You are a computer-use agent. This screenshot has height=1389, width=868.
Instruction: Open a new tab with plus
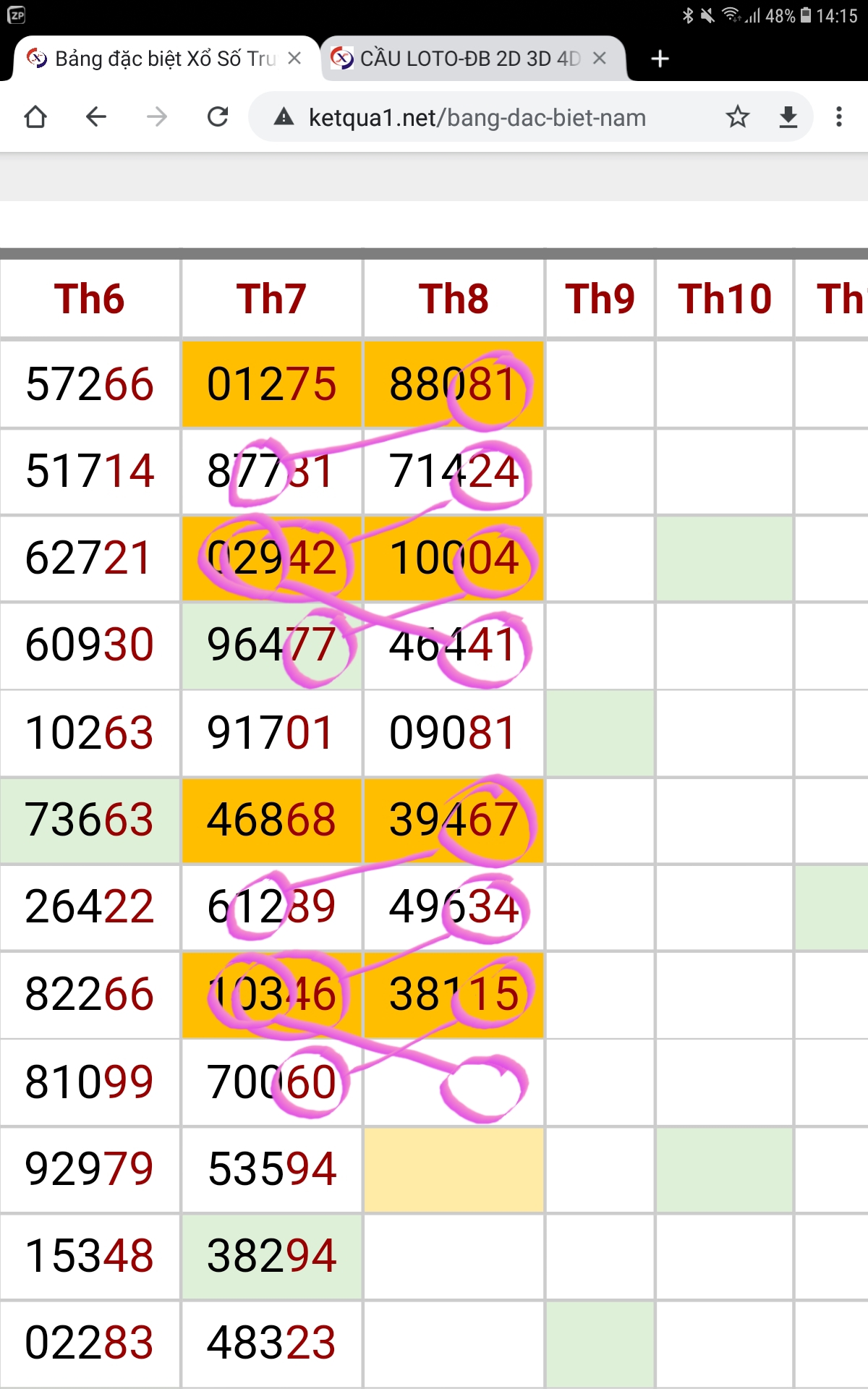click(660, 59)
